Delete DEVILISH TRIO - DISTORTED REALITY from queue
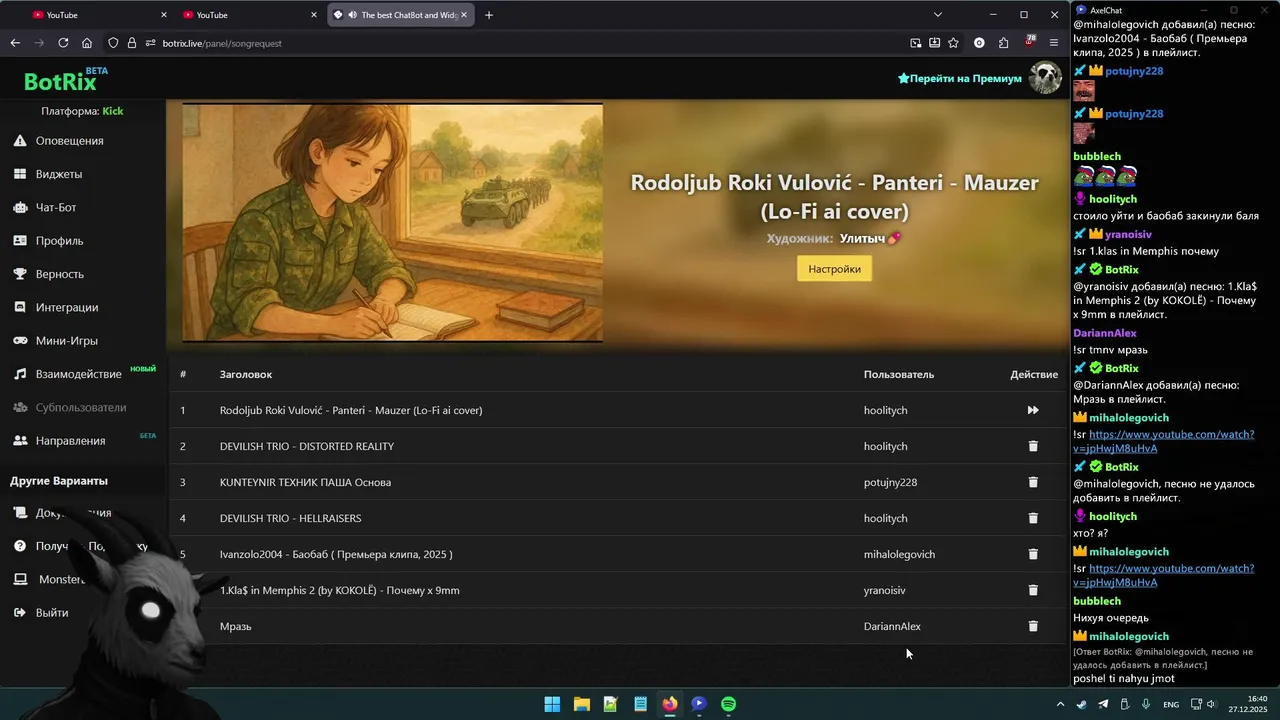 (1033, 446)
